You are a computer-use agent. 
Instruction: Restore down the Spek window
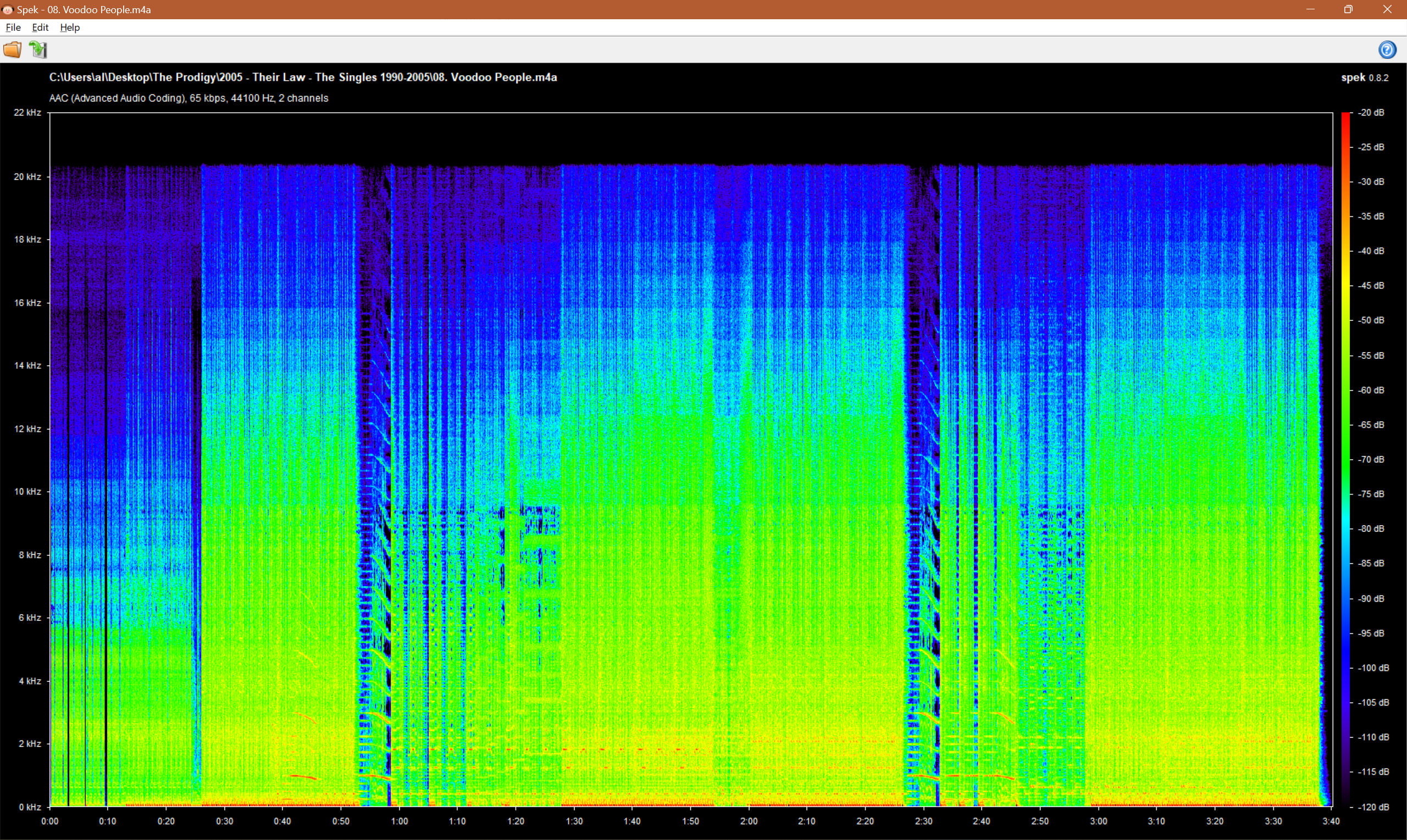click(1348, 10)
